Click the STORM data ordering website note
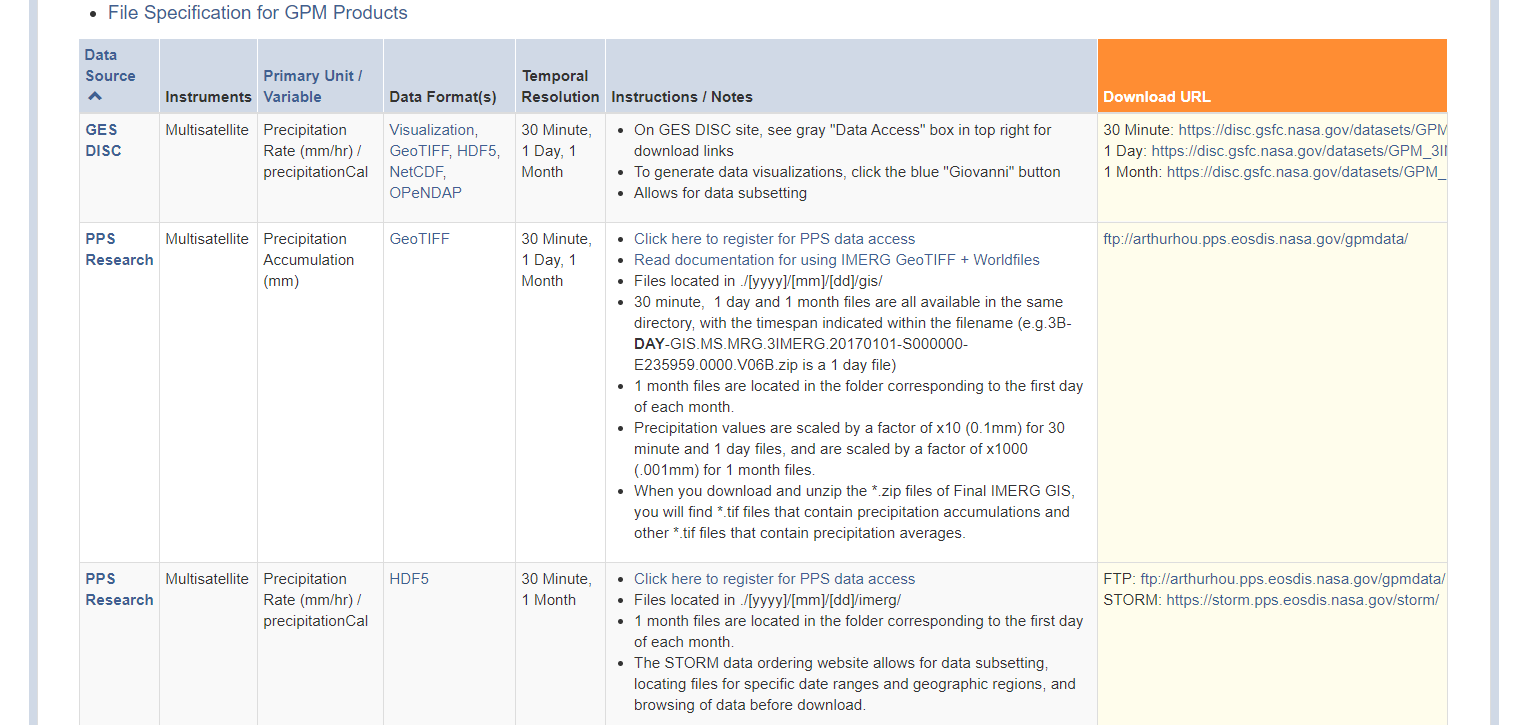Image resolution: width=1525 pixels, height=725 pixels. [855, 684]
